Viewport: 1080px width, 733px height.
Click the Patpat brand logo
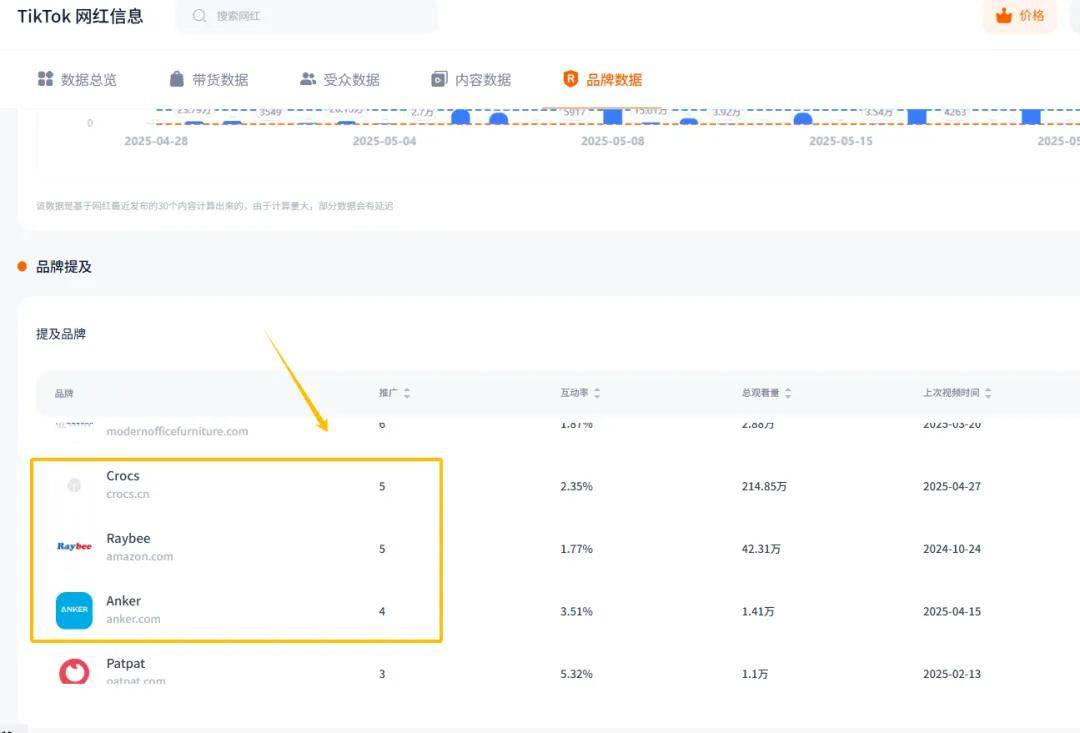click(x=74, y=671)
